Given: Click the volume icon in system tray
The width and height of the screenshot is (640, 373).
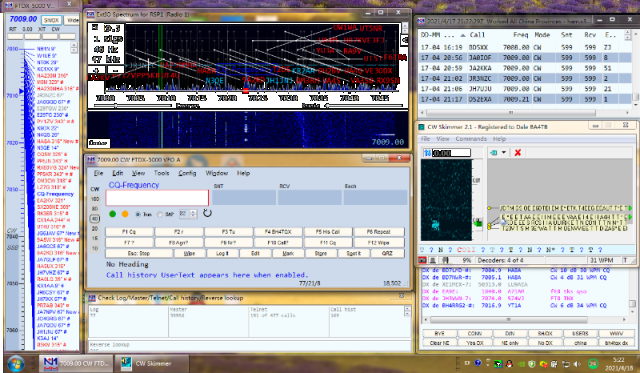Looking at the screenshot, I should pos(576,364).
